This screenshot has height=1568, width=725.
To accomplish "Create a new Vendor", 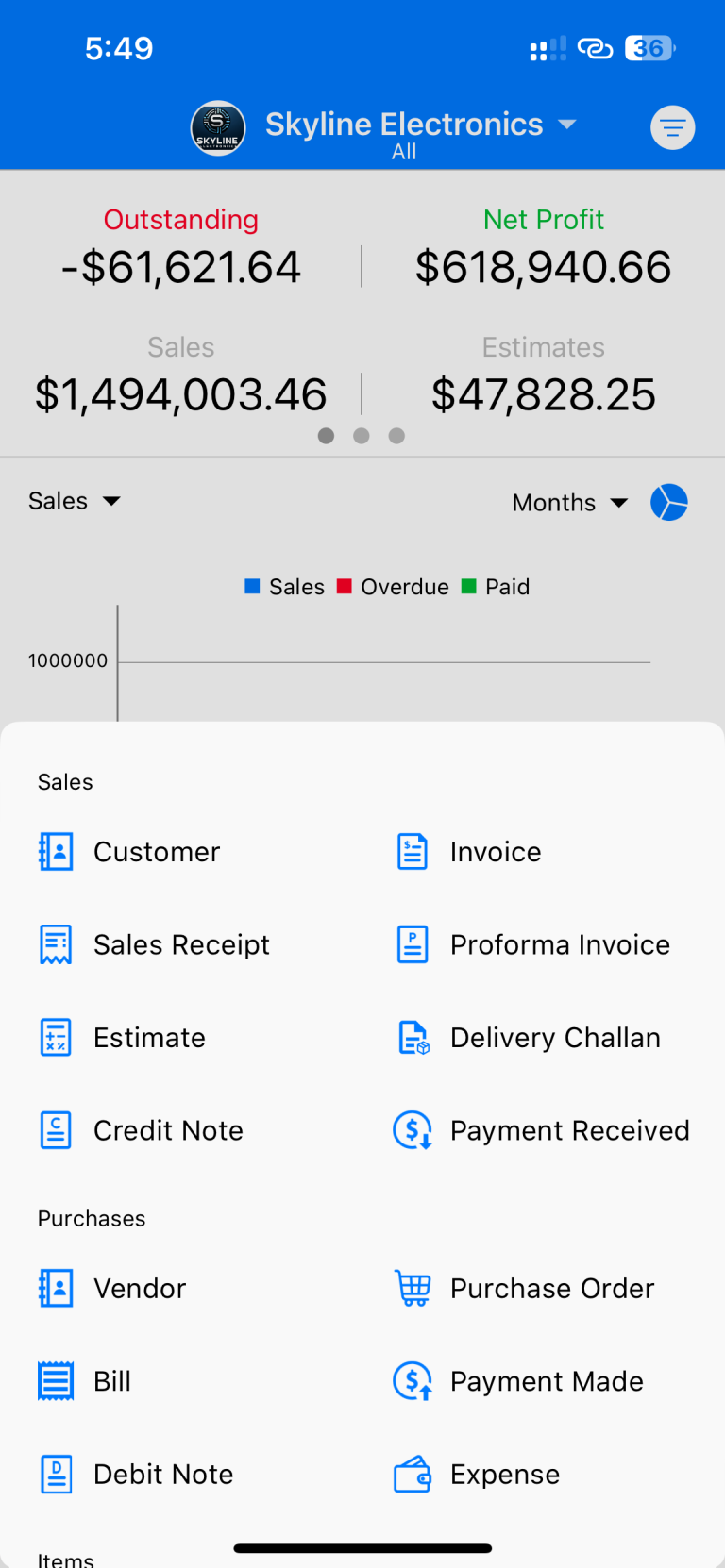I will pos(140,1288).
